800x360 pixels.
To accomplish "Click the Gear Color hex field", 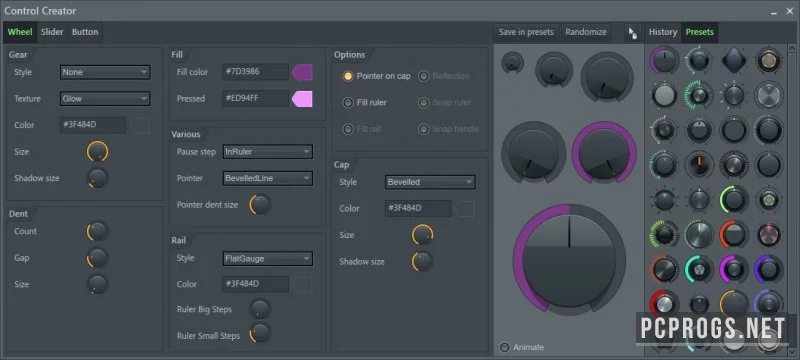I will coord(93,125).
